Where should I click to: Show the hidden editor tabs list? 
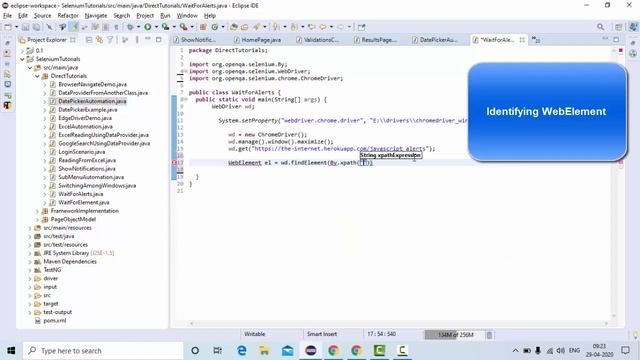[x=536, y=40]
